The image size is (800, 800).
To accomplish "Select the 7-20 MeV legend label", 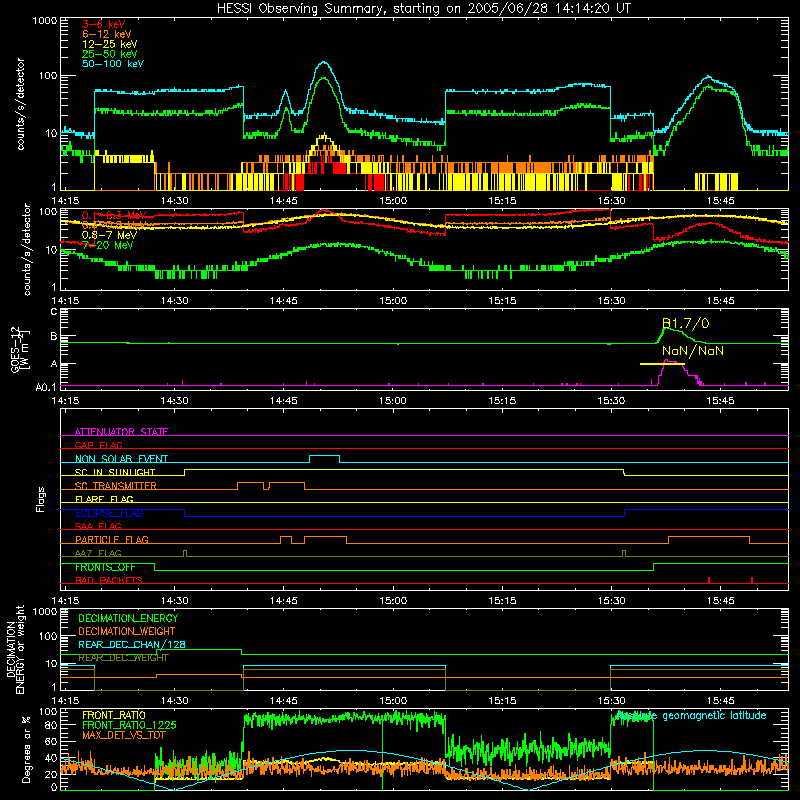I will (107, 245).
